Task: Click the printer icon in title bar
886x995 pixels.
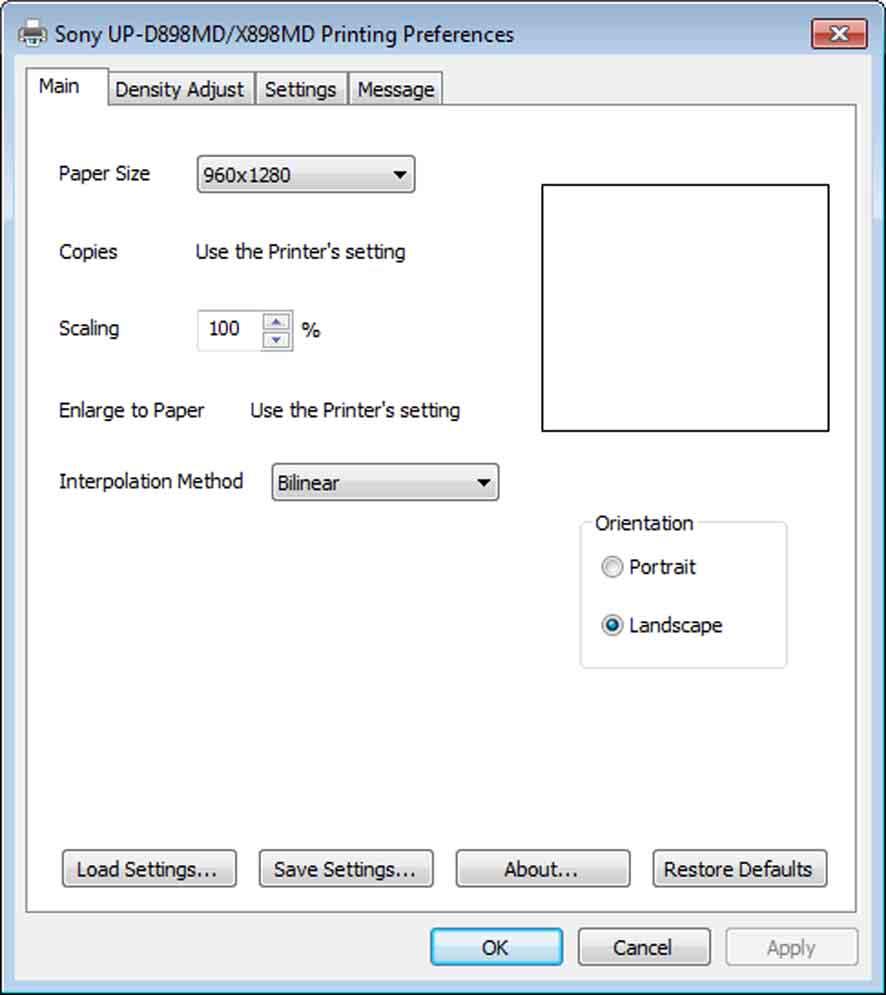Action: pyautogui.click(x=32, y=34)
